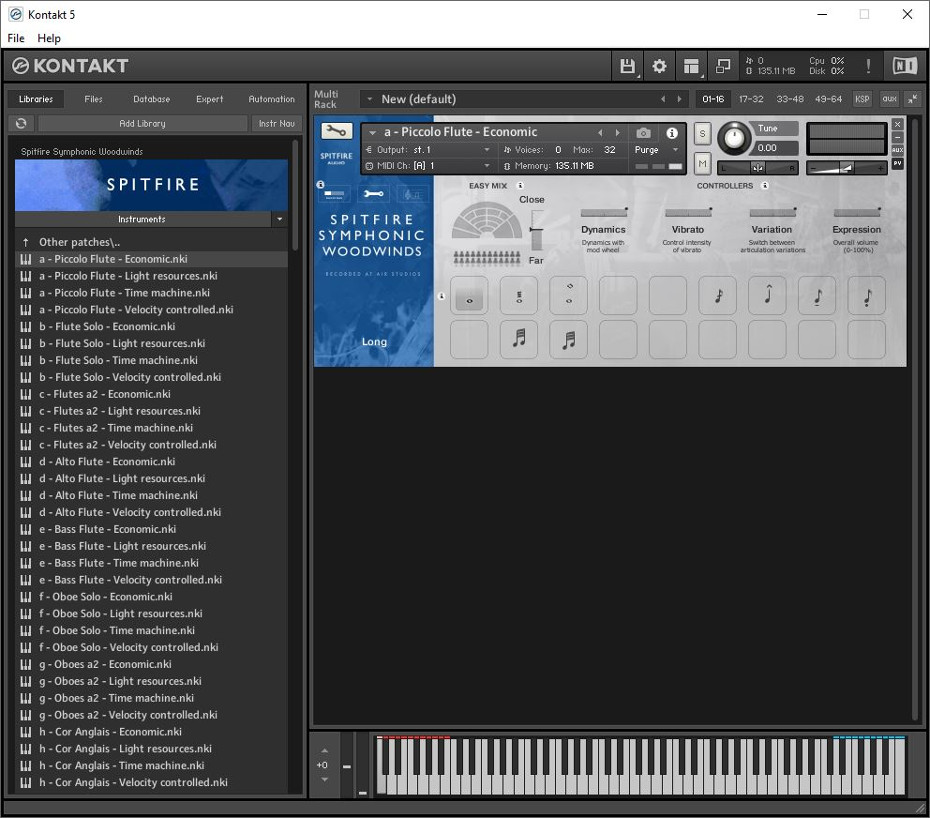Switch to the Files tab
The width and height of the screenshot is (930, 818).
tap(93, 99)
